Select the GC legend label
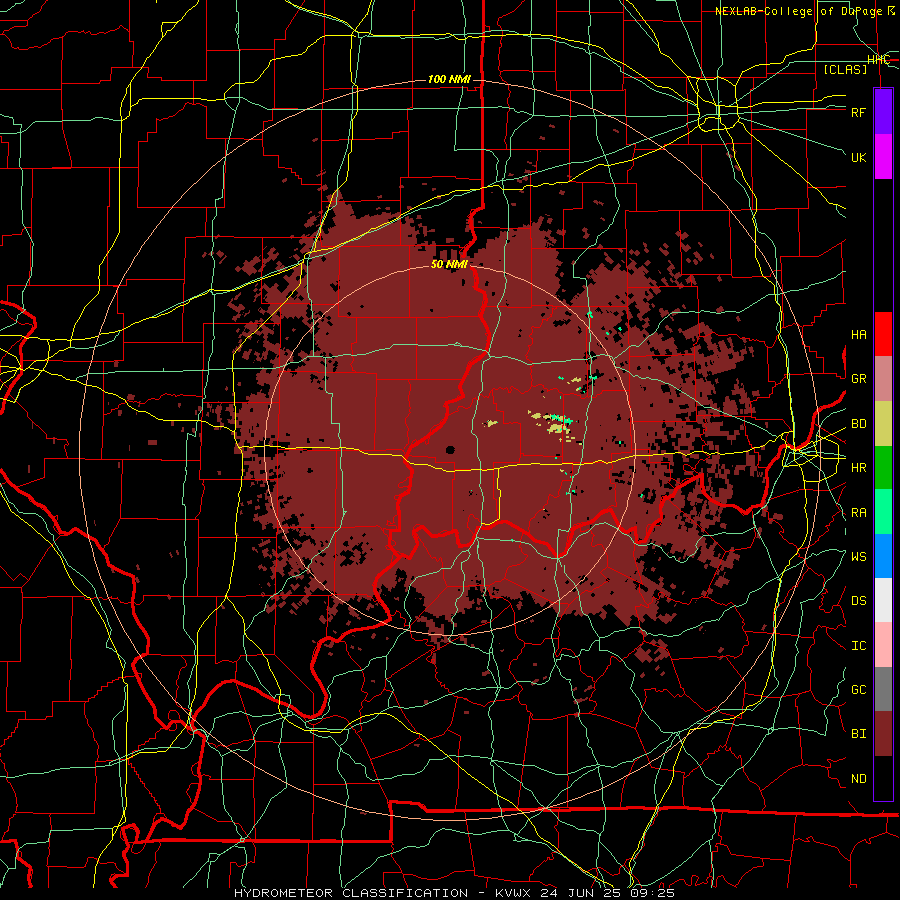The width and height of the screenshot is (900, 900). click(x=858, y=690)
